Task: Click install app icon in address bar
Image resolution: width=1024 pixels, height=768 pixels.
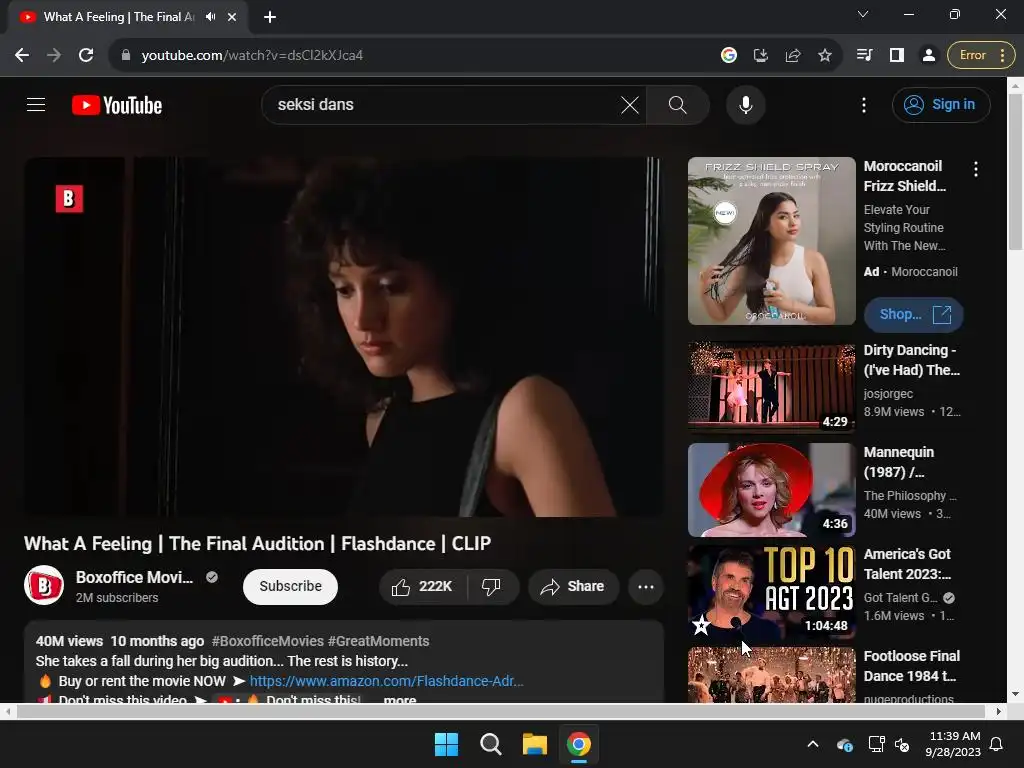Action: (x=761, y=56)
